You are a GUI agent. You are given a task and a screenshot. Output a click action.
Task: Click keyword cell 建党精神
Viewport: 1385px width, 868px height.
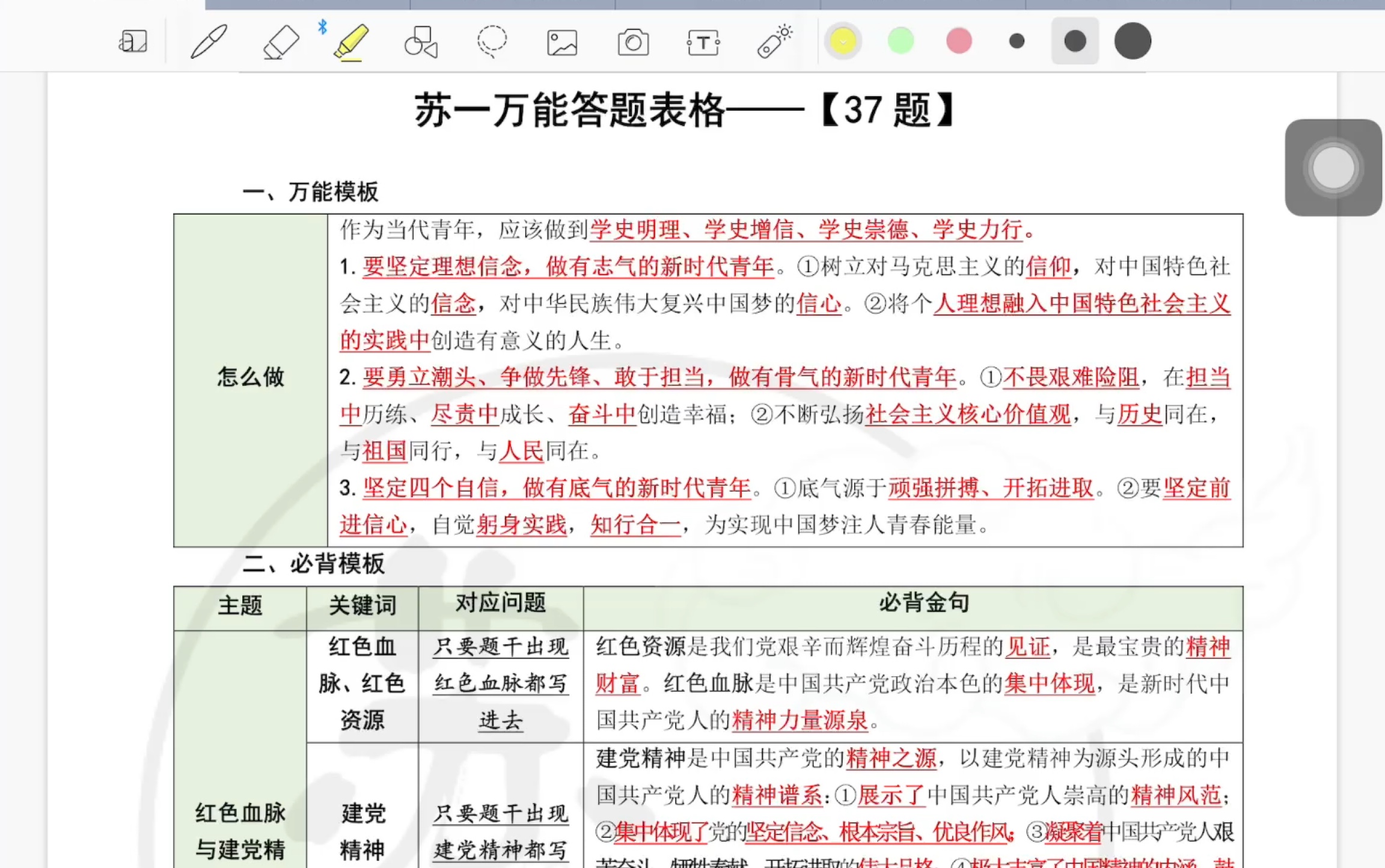[362, 831]
